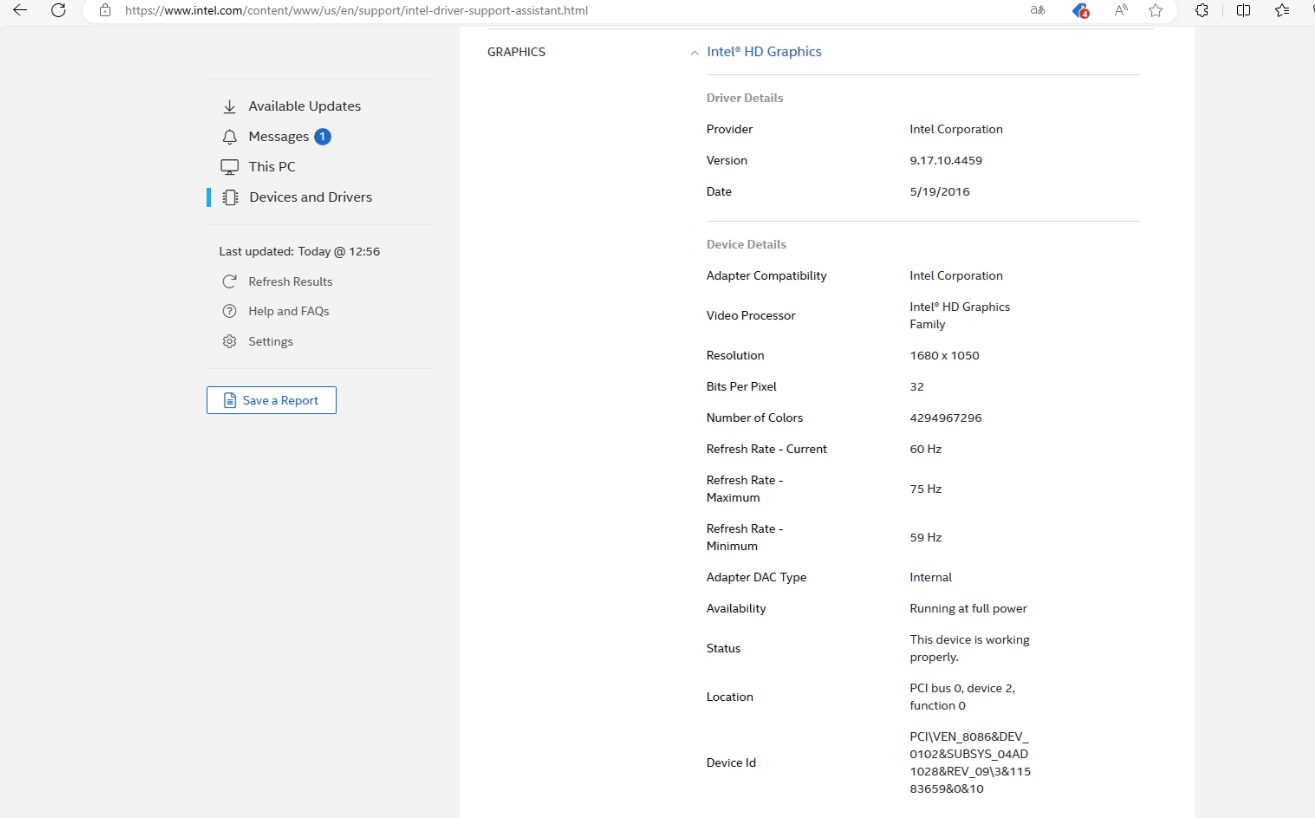This screenshot has width=1315, height=818.
Task: Click the document icon on Save a Report
Action: 230,400
